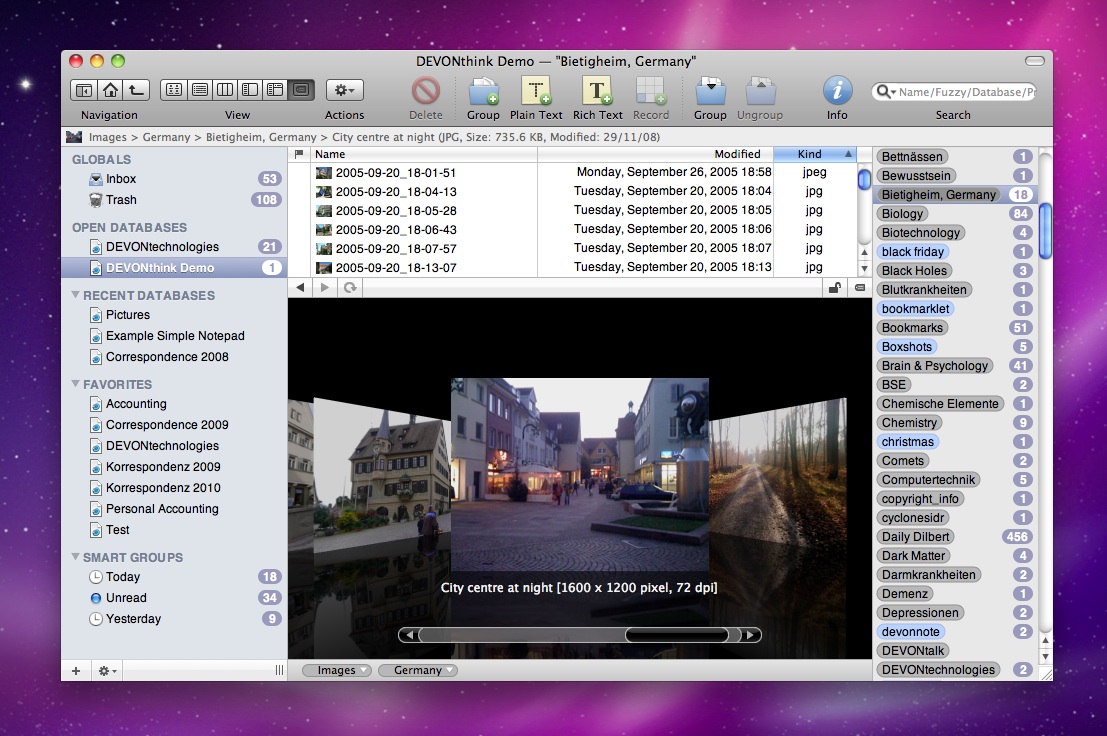
Task: Toggle the flag column header
Action: pyautogui.click(x=298, y=154)
